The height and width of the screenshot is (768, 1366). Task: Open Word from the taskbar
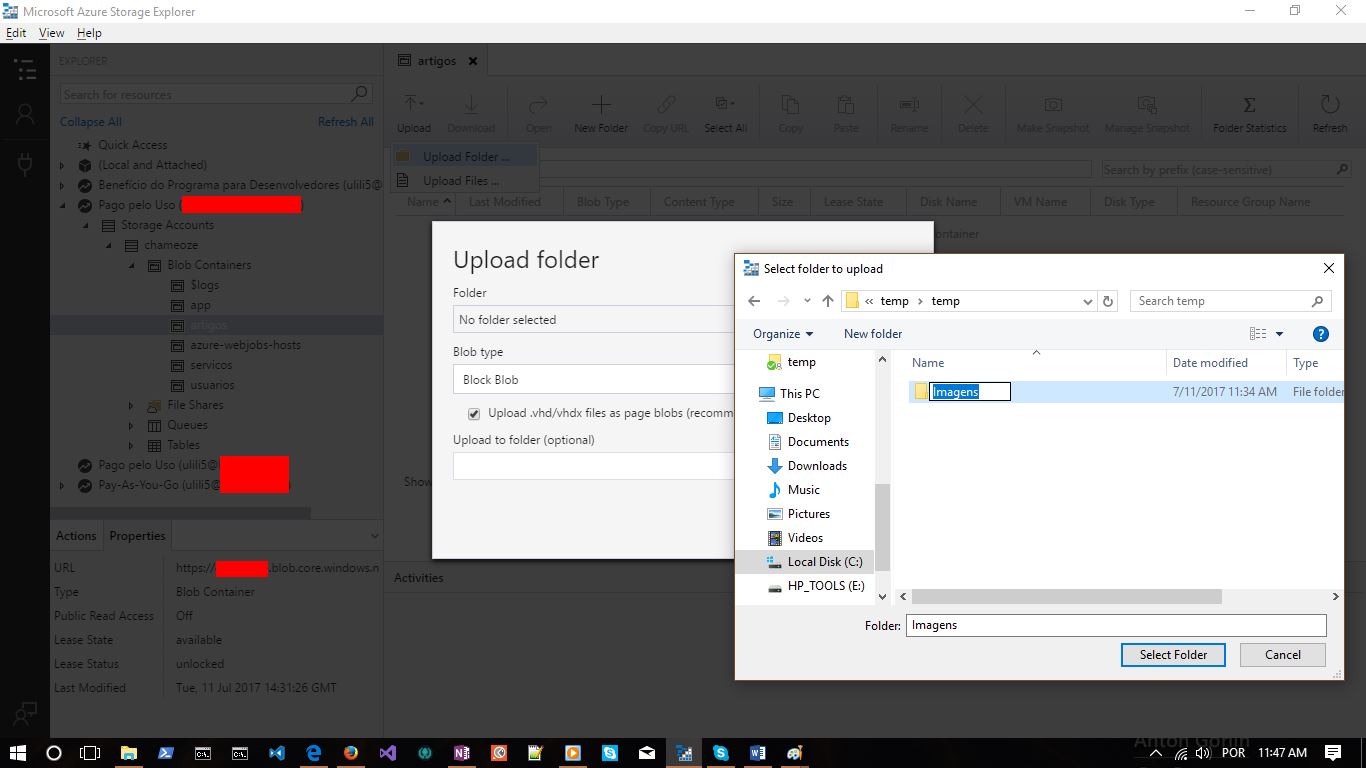pos(757,753)
